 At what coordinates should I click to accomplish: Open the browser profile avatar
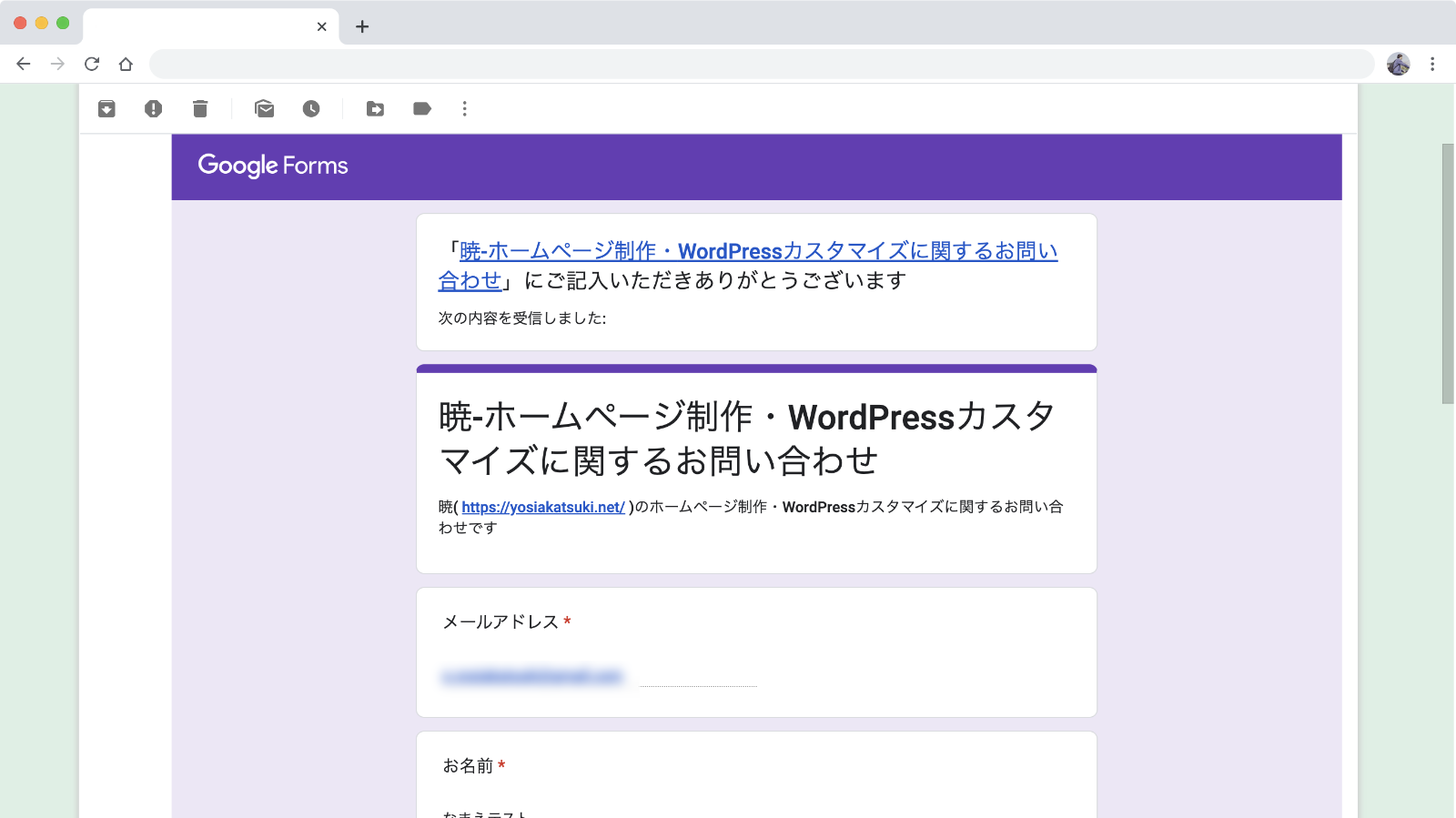(x=1399, y=64)
